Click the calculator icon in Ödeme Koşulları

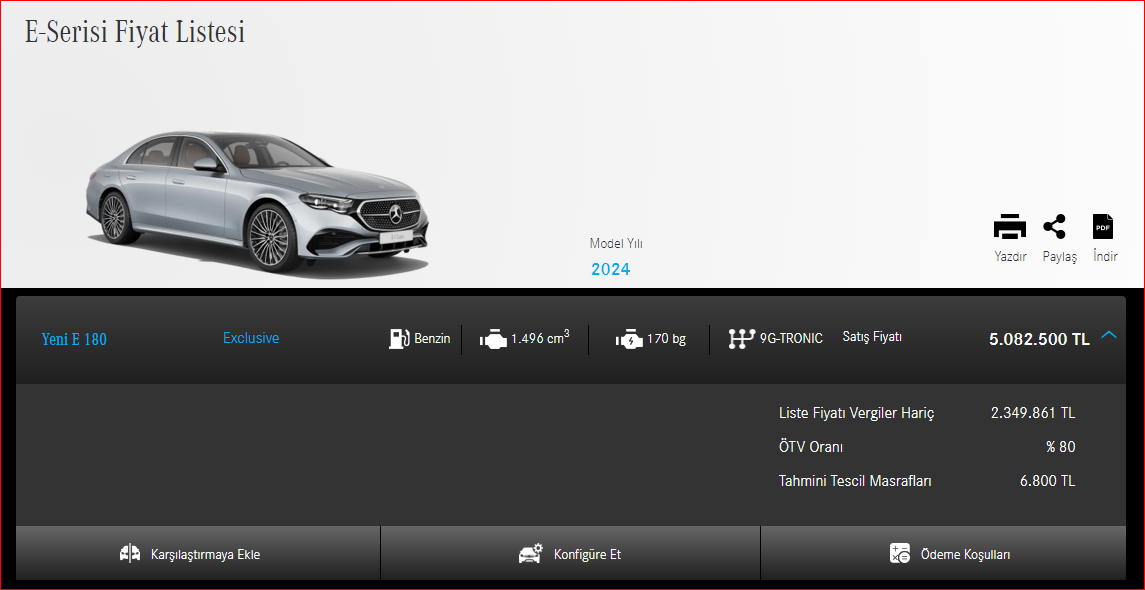(x=900, y=553)
